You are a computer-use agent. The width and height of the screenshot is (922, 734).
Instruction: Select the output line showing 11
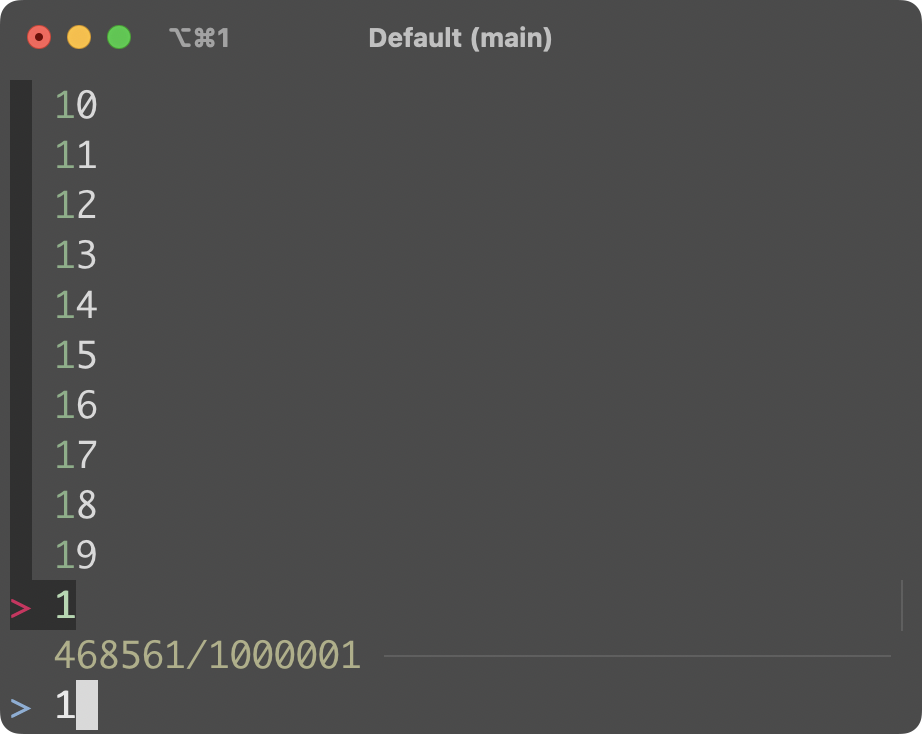[x=75, y=155]
